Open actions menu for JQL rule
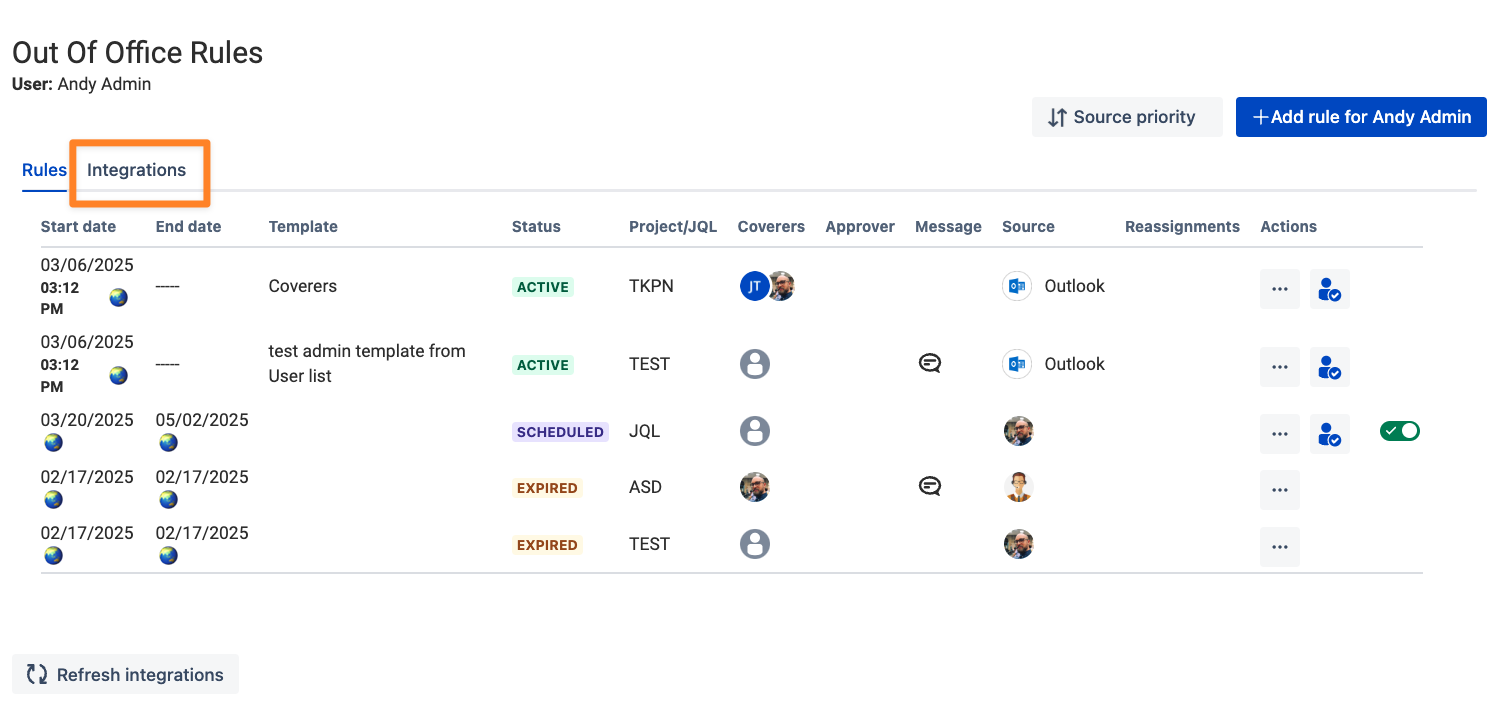Image resolution: width=1491 pixels, height=718 pixels. 1280,434
